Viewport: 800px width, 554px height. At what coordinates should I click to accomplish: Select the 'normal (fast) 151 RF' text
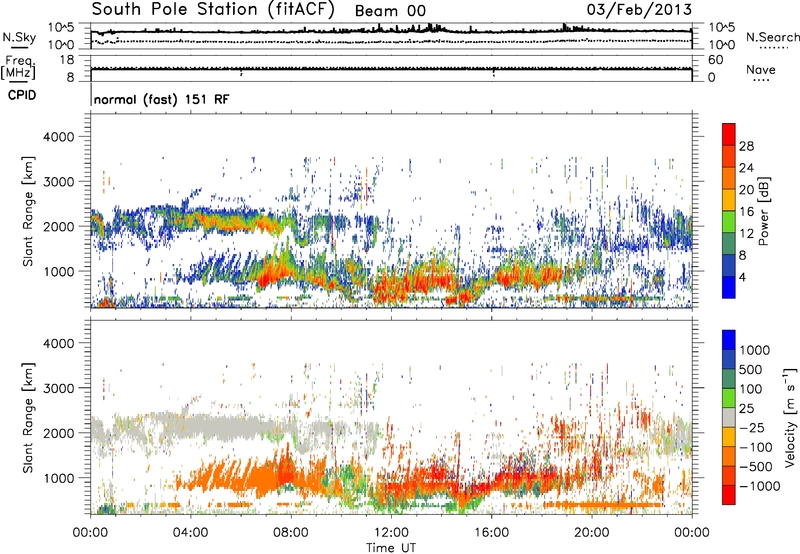pyautogui.click(x=161, y=99)
